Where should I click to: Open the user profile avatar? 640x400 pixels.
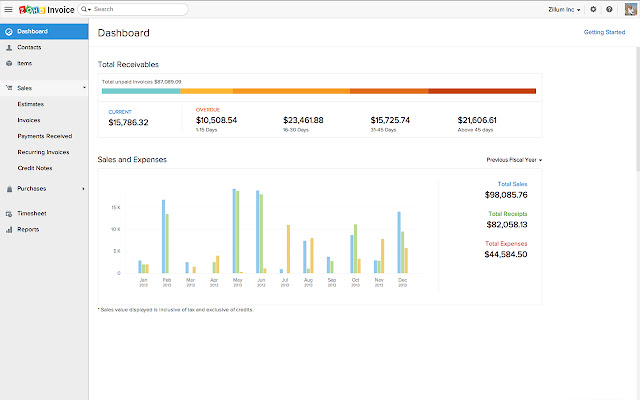(631, 9)
